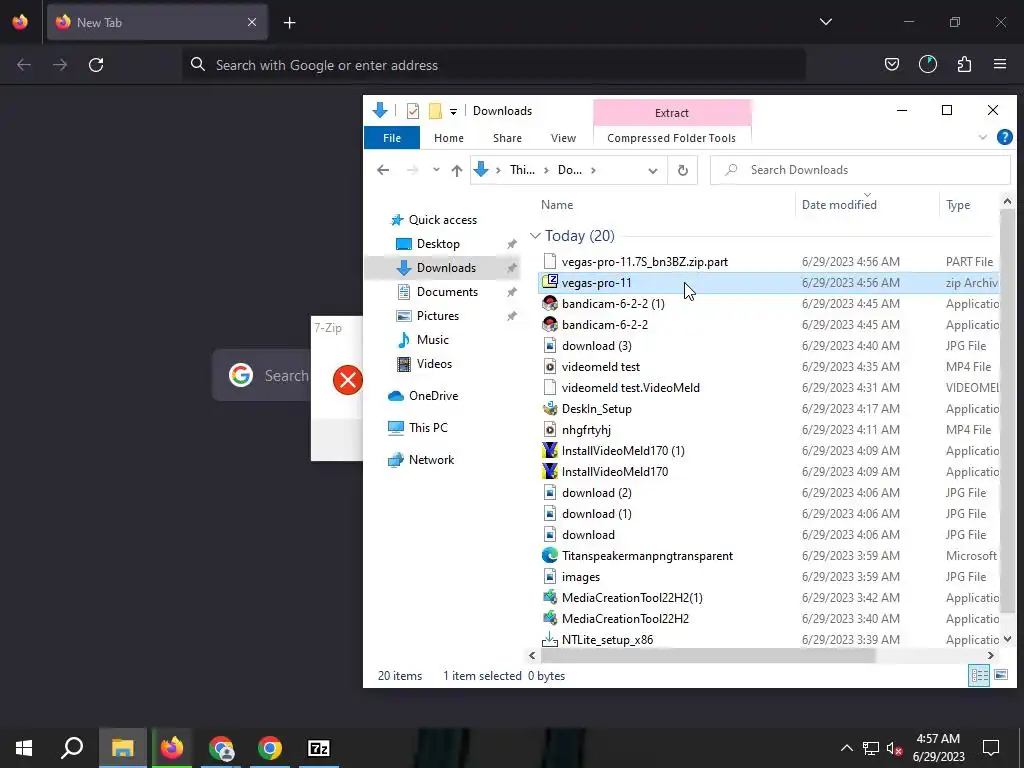The image size is (1024, 768).
Task: Click Firefox list all tabs arrow
Action: (x=825, y=22)
